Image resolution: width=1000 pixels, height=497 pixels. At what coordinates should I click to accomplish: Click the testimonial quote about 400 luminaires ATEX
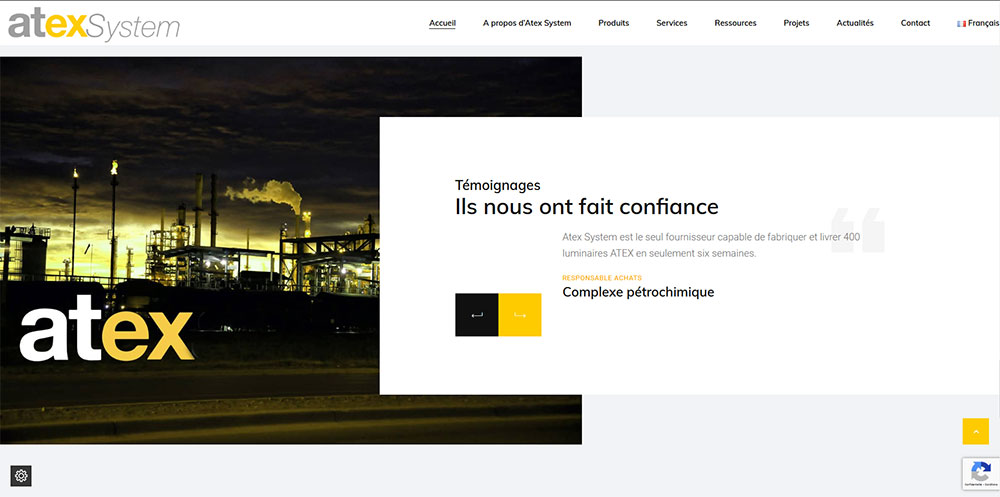(711, 245)
